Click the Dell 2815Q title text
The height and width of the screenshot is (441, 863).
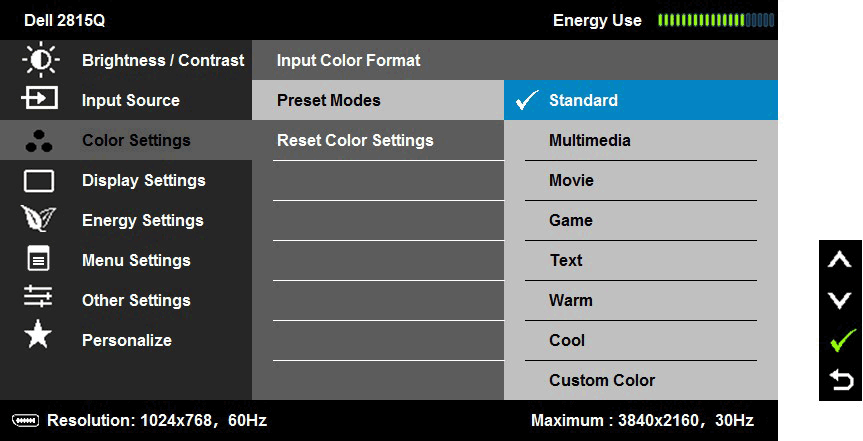(x=64, y=21)
